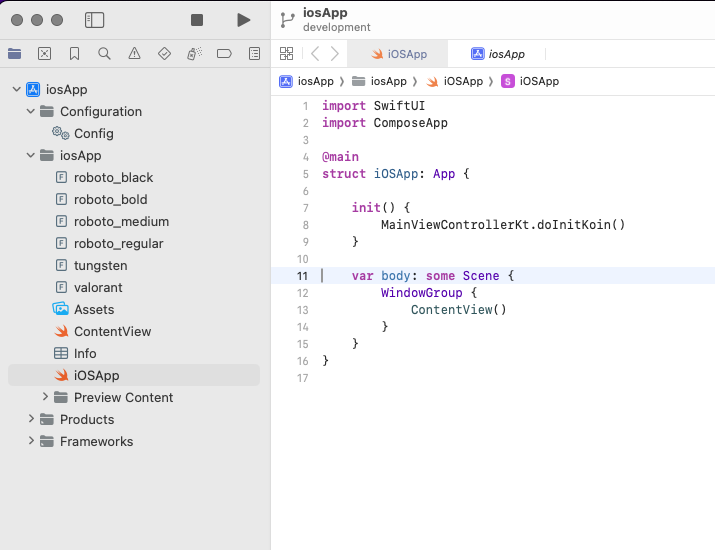The height and width of the screenshot is (550, 715).
Task: Click the git branch icon
Action: 287,20
